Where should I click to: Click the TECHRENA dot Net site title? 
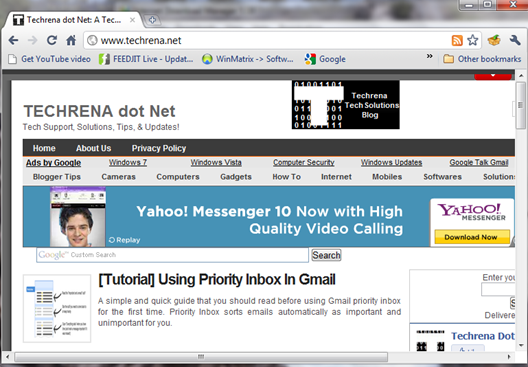tap(99, 111)
